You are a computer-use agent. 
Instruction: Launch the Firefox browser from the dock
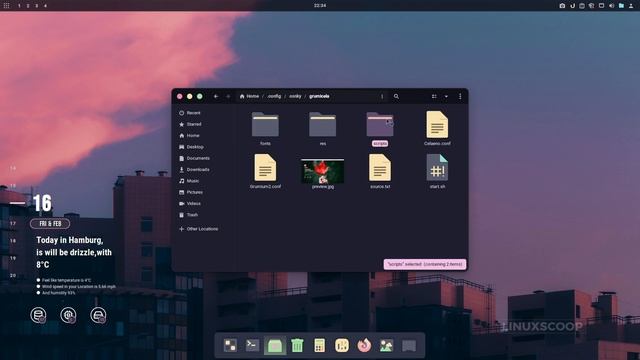pos(364,346)
